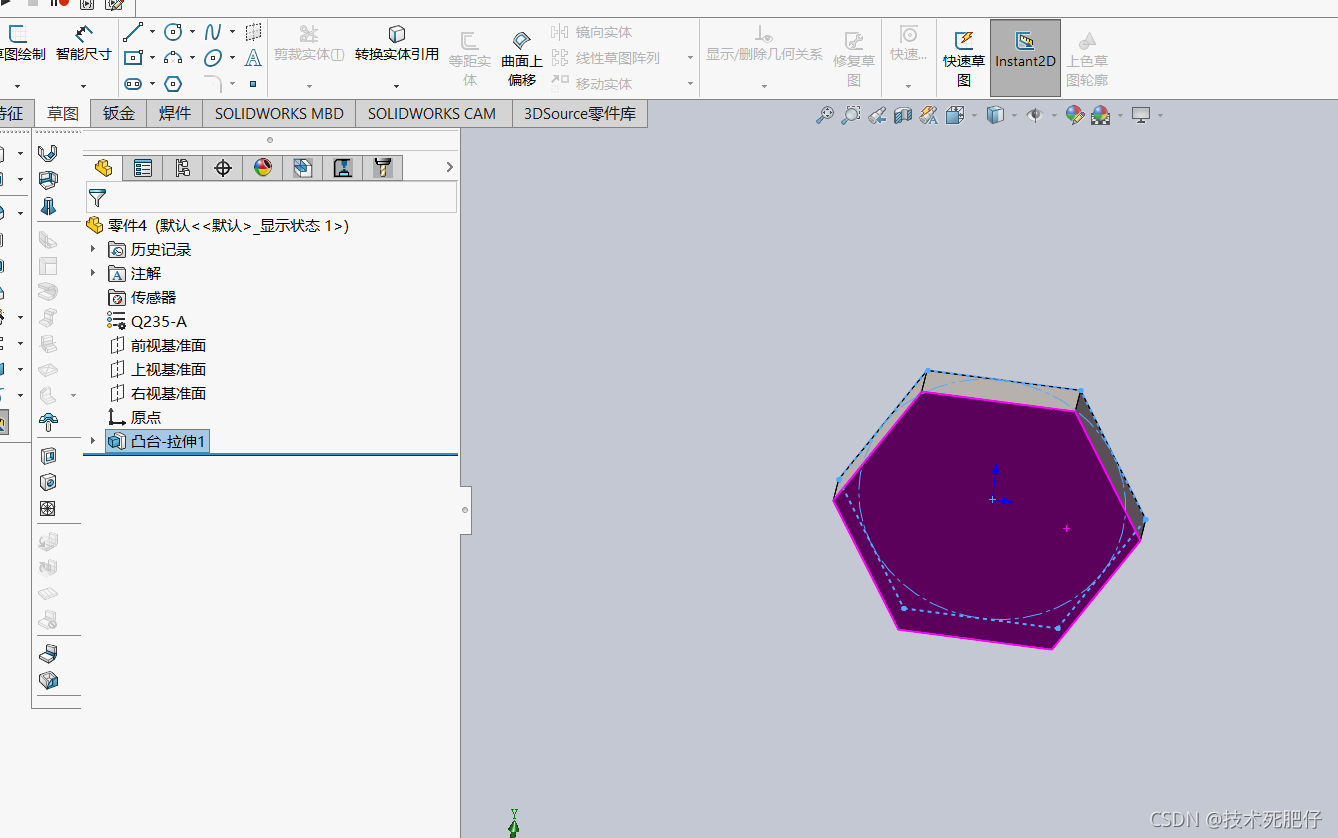
Task: Open FeatureManager design tree tab
Action: 103,168
